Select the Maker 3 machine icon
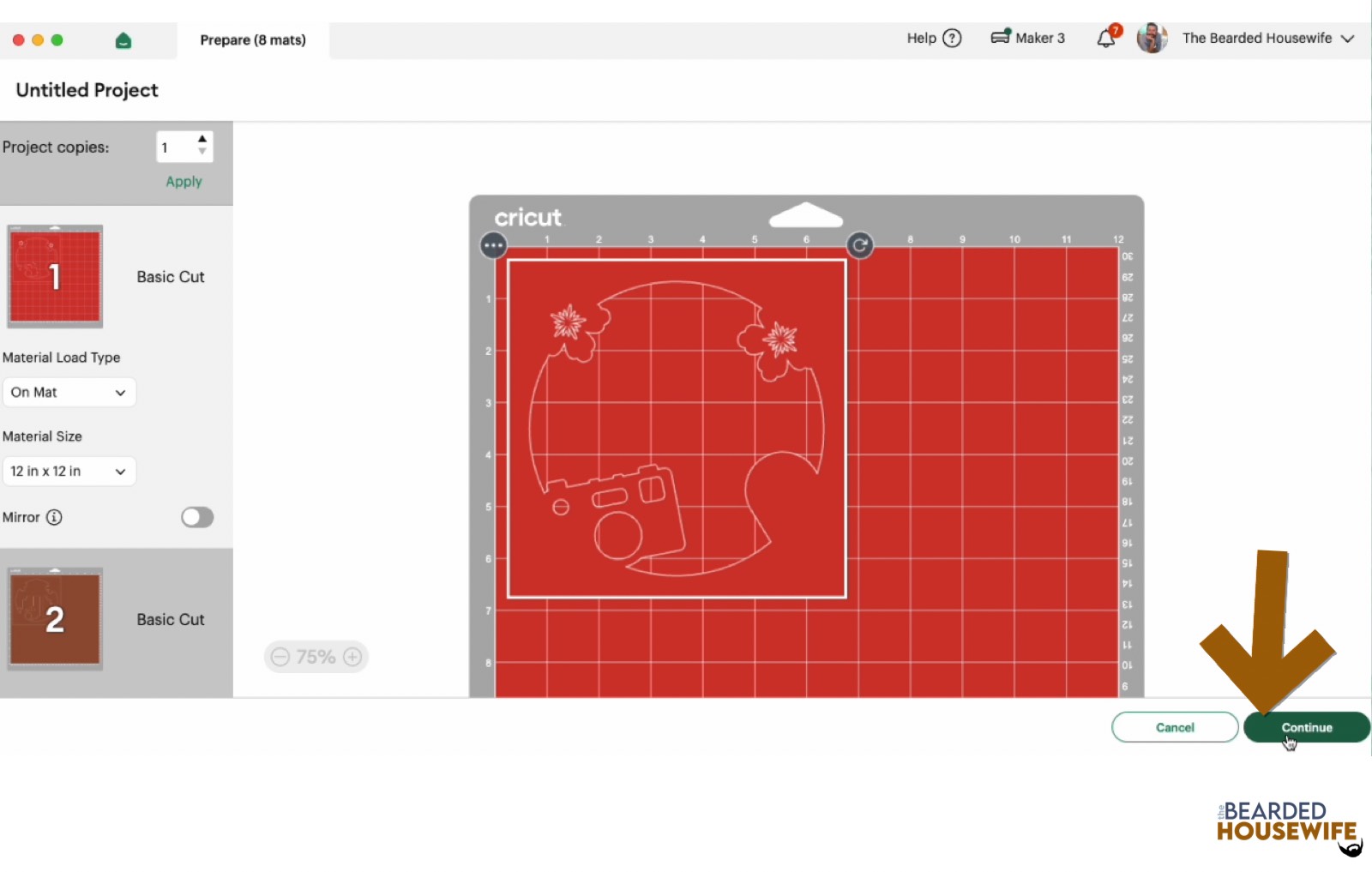 1001,37
